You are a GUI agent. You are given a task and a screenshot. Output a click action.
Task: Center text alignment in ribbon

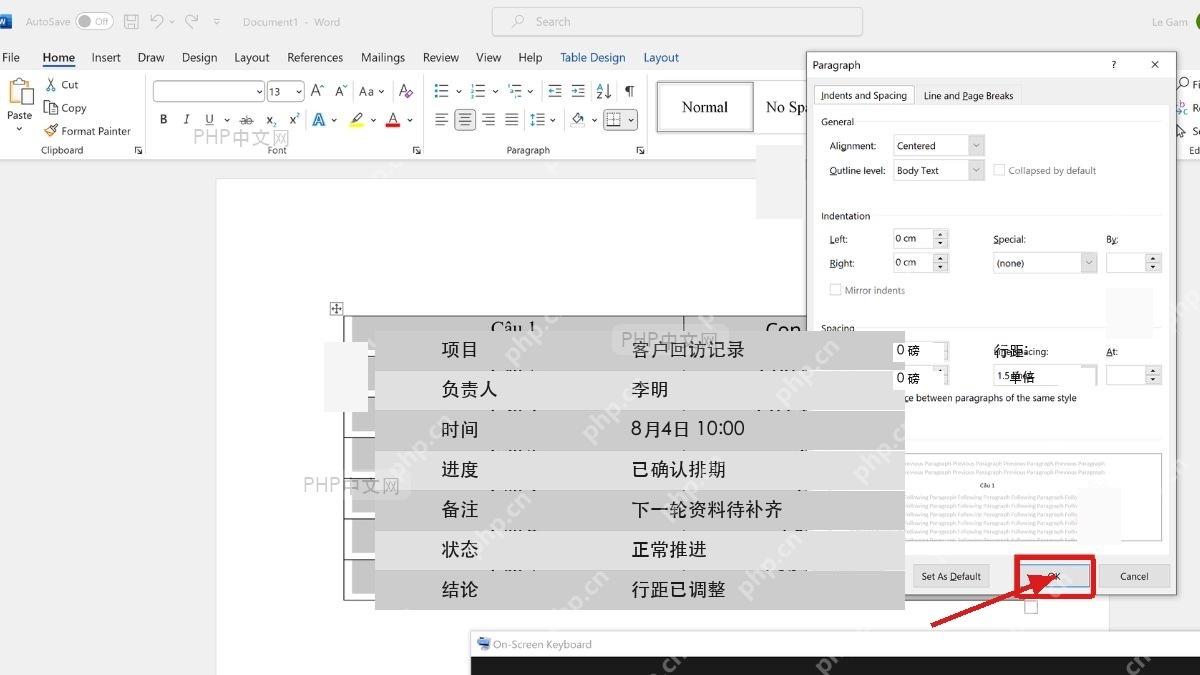pyautogui.click(x=465, y=120)
